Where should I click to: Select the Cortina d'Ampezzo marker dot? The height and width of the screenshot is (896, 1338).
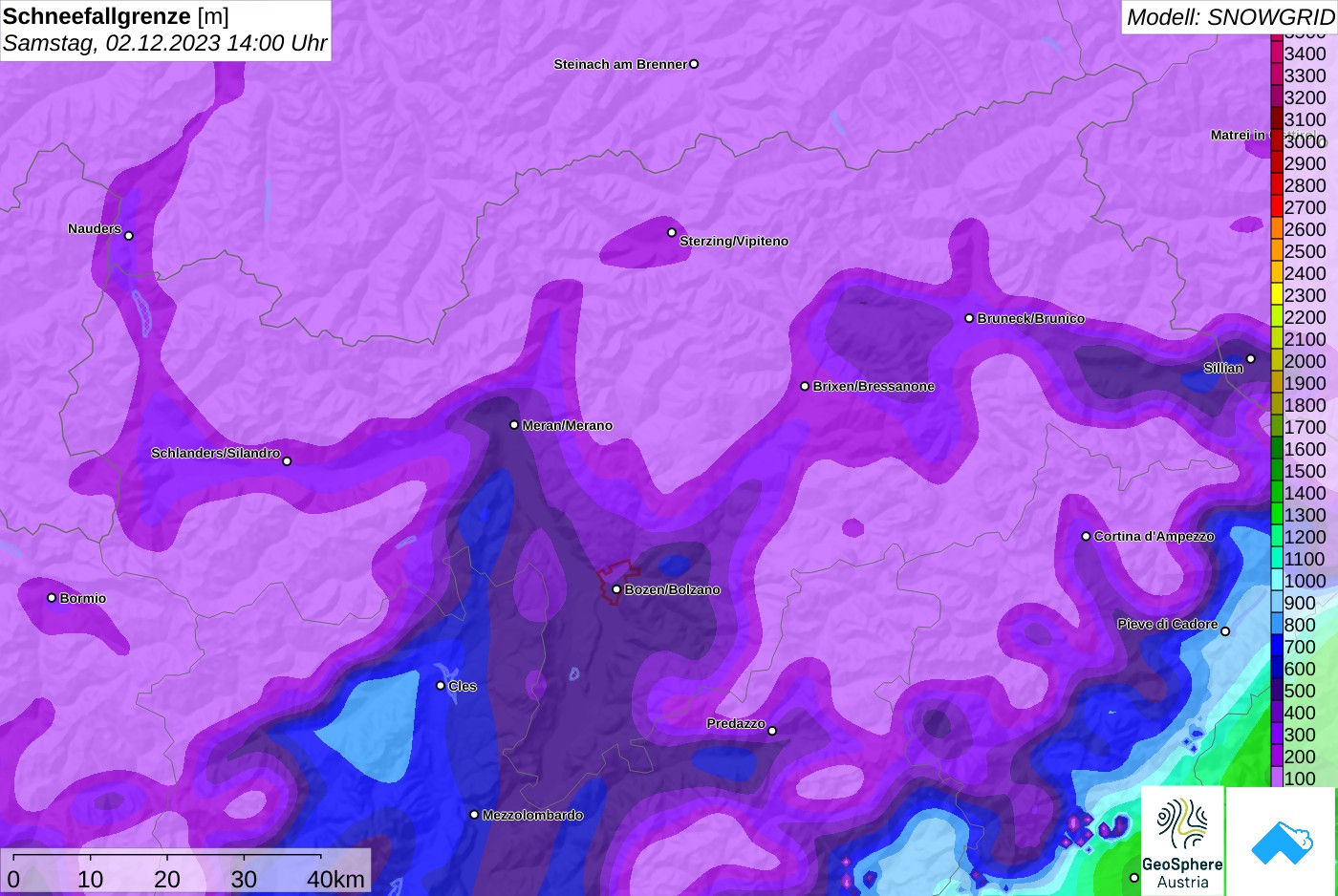click(1086, 536)
